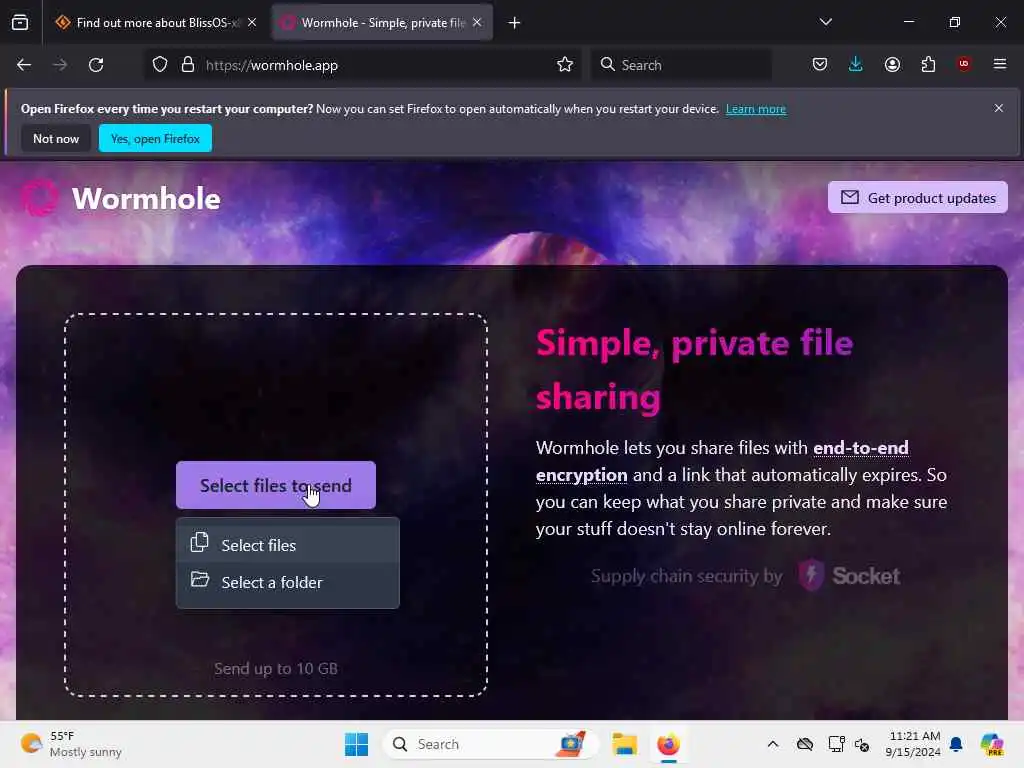1024x768 pixels.
Task: Launch File Explorer from taskbar
Action: 624,744
